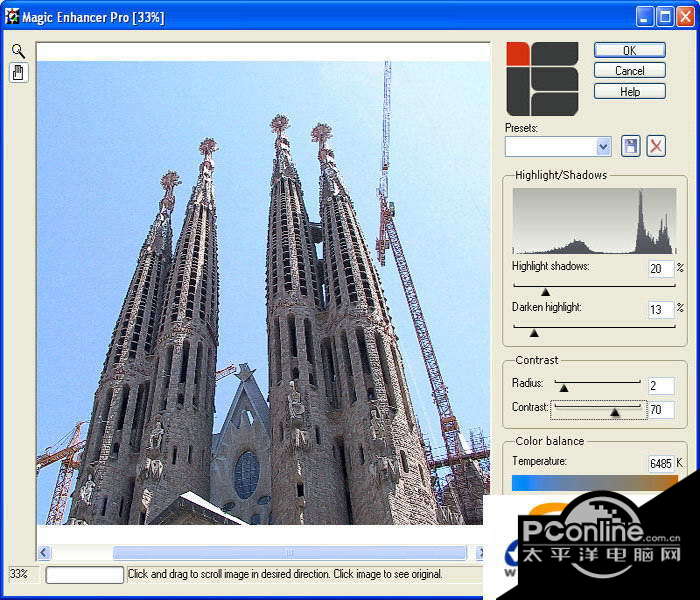The height and width of the screenshot is (600, 700).
Task: Click the save preset floppy icon
Action: pos(630,146)
